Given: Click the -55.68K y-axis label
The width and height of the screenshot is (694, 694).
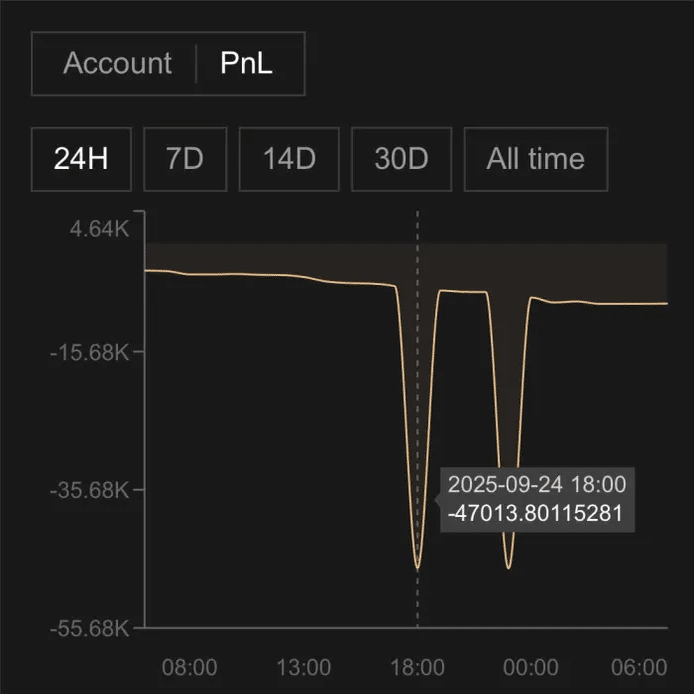Looking at the screenshot, I should coord(90,628).
